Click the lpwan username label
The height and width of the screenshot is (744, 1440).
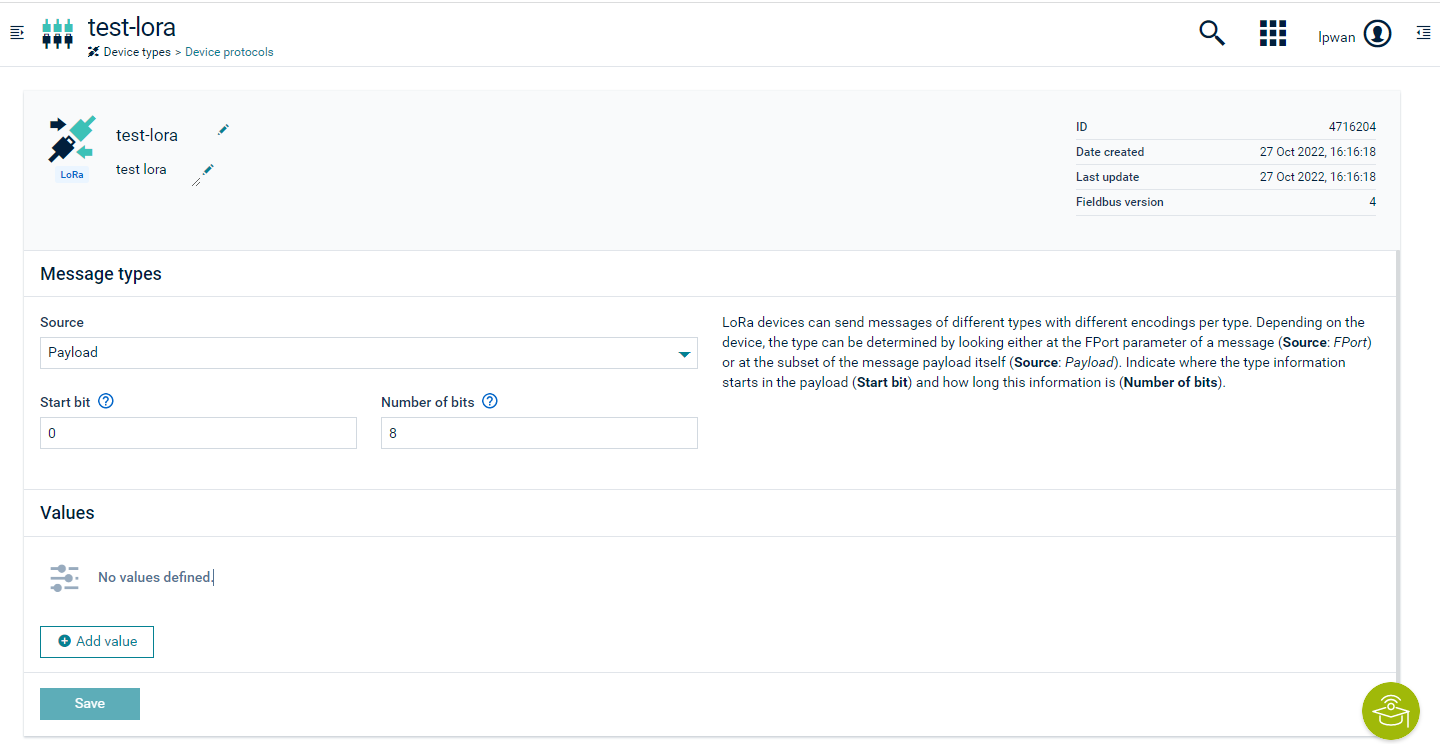coord(1337,37)
